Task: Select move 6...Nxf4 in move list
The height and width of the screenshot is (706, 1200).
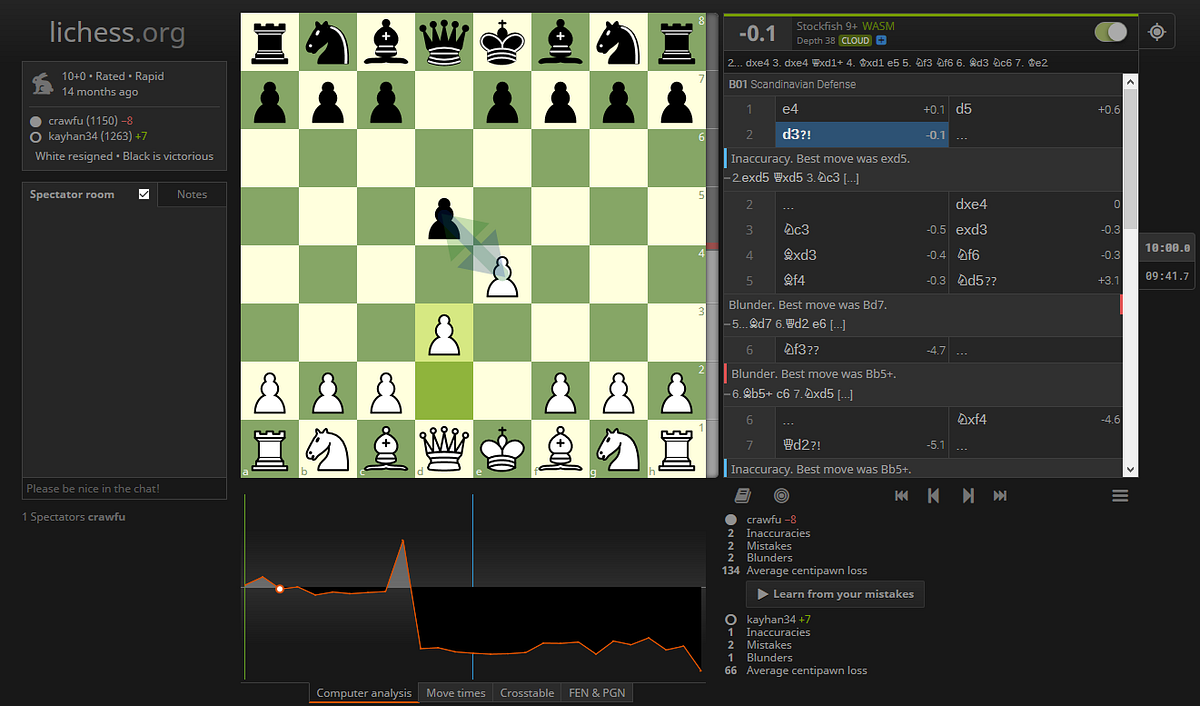Action: click(x=1036, y=420)
